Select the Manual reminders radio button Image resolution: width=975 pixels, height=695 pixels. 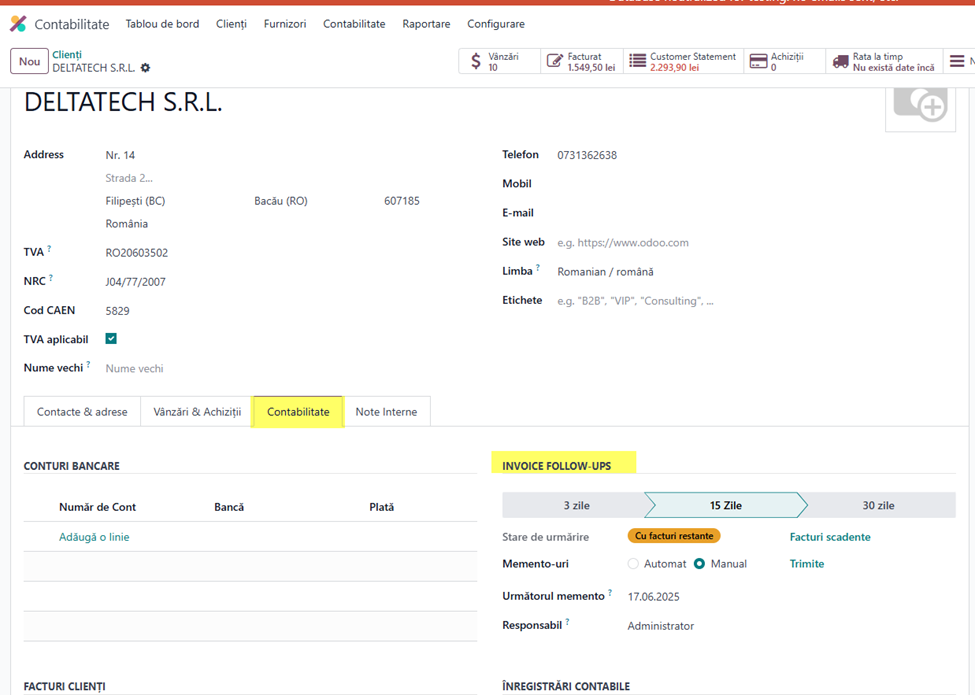point(700,564)
